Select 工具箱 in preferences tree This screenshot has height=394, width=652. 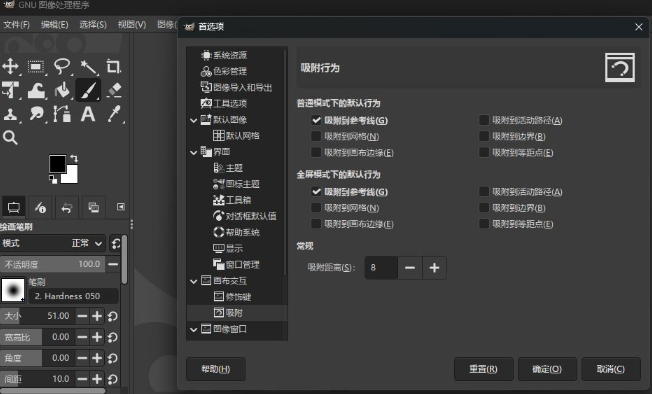(x=238, y=200)
